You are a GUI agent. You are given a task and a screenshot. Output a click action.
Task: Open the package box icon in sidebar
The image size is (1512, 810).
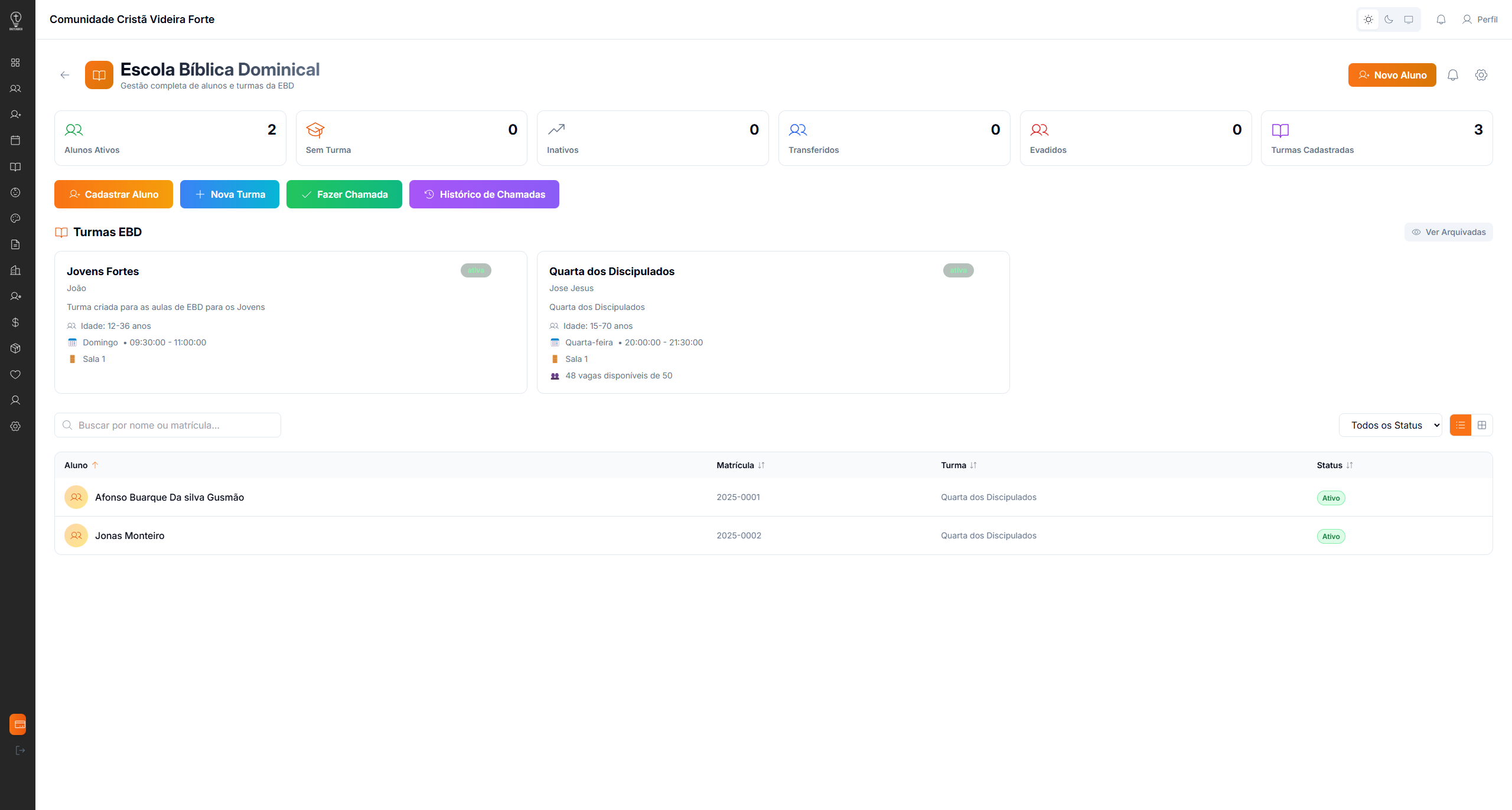tap(15, 348)
